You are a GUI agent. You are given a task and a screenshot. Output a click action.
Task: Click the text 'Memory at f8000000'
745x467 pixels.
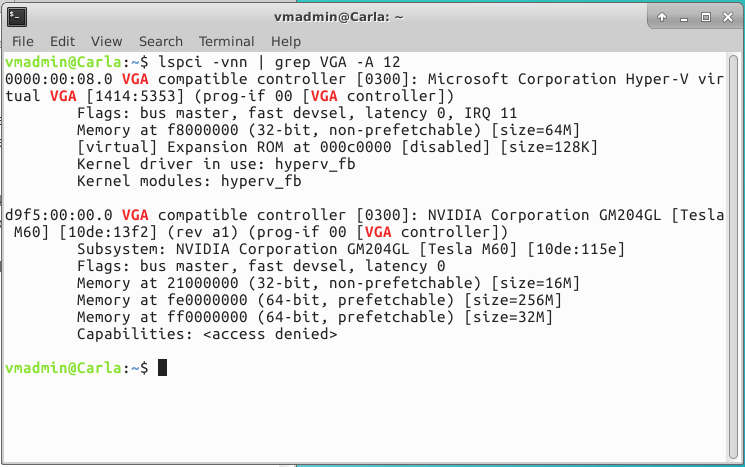158,130
